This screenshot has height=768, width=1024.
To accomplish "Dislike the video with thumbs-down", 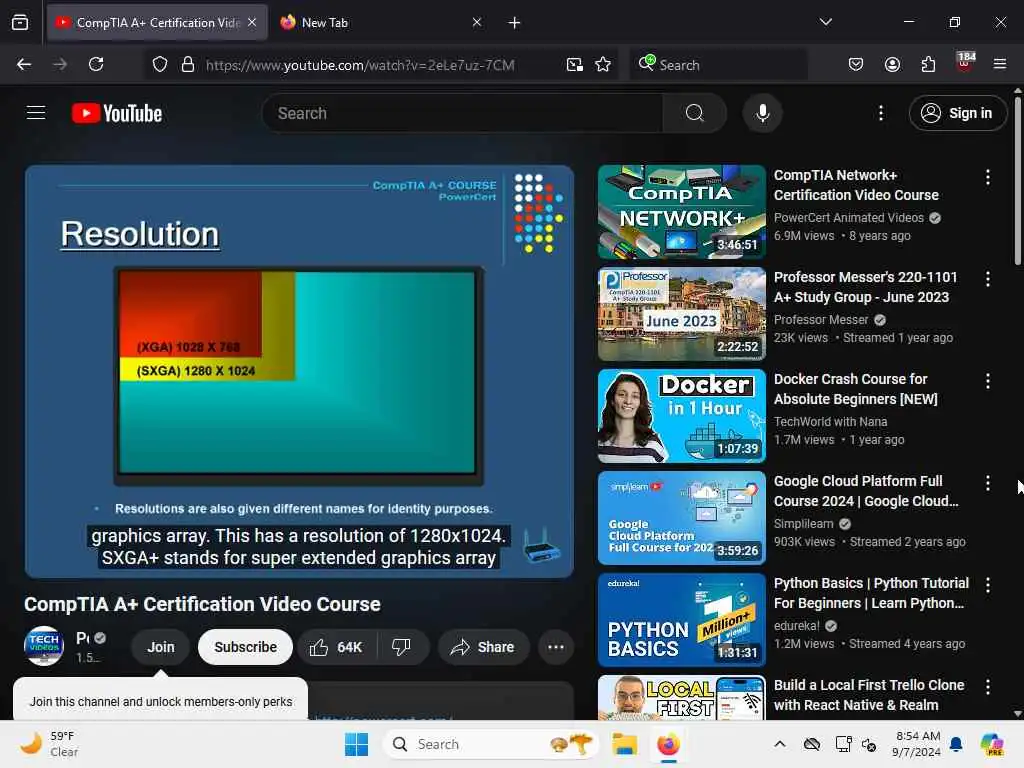I will click(402, 647).
